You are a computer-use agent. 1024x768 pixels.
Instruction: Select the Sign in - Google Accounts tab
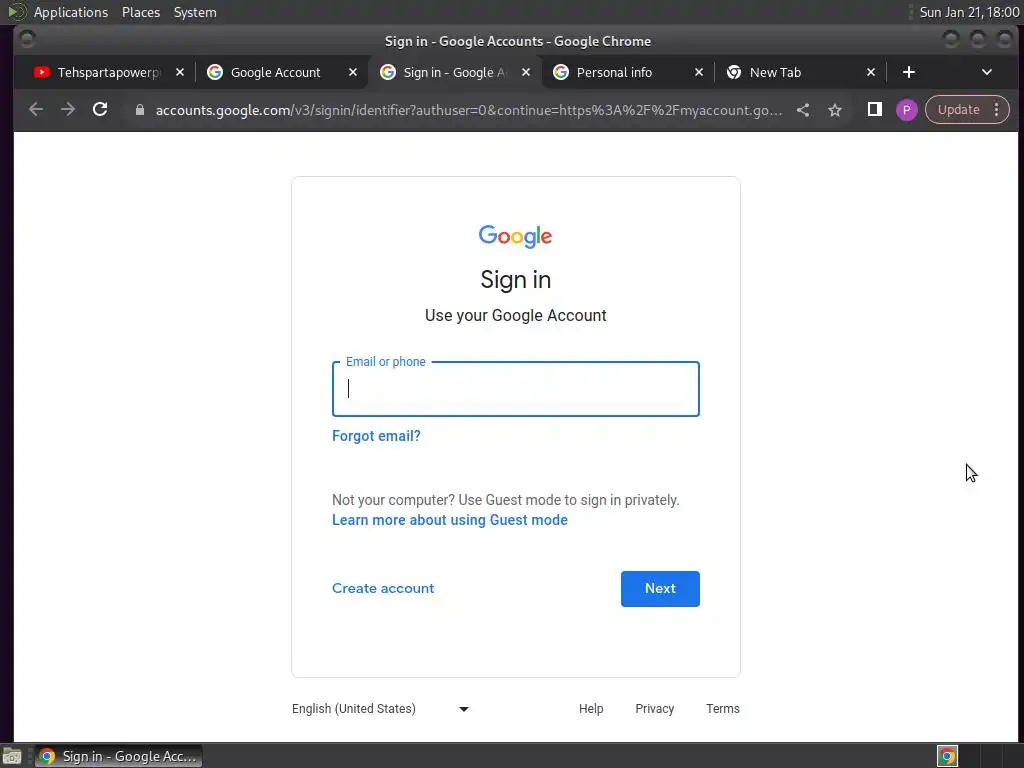click(454, 72)
